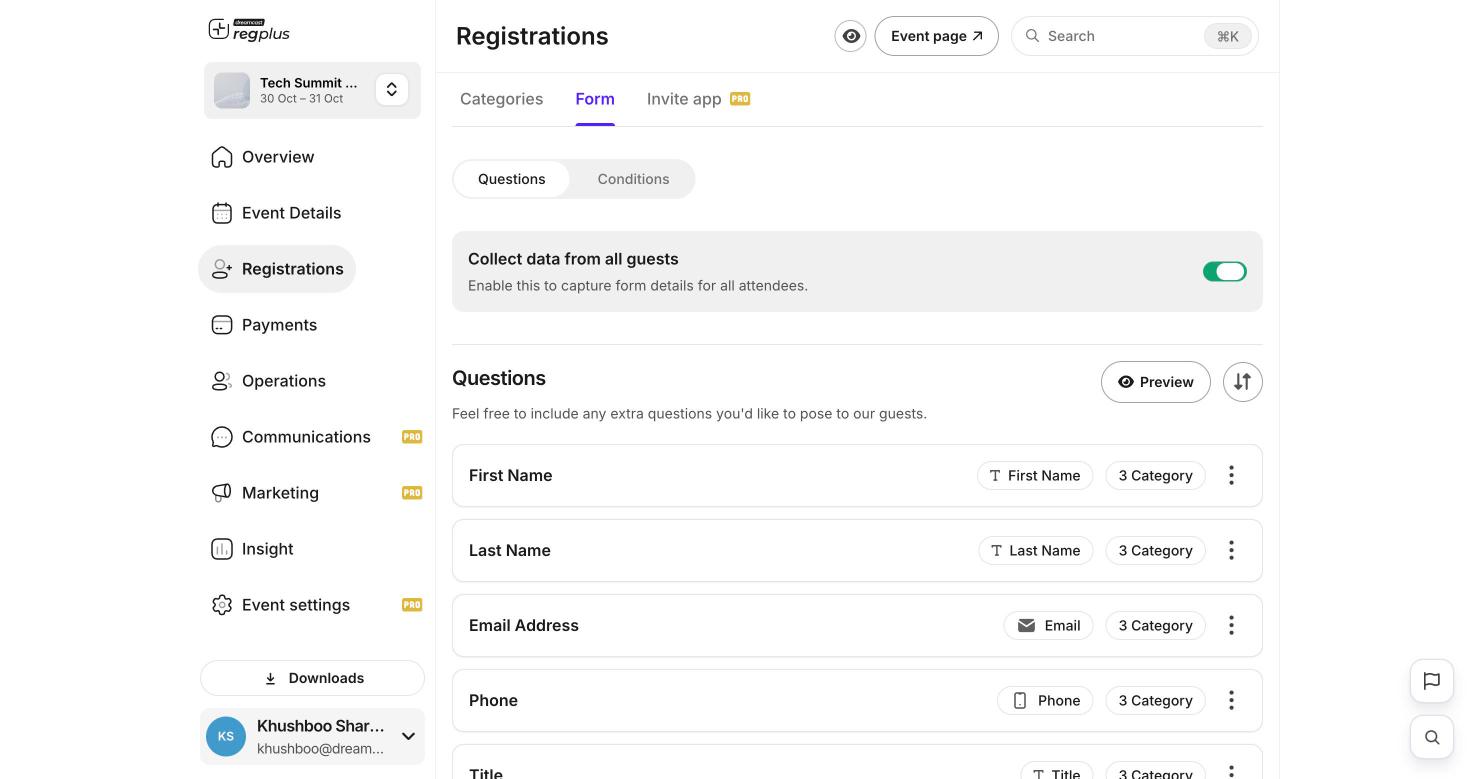Expand the Khushboo Sharma account menu
This screenshot has height=779, width=1470.
408,737
